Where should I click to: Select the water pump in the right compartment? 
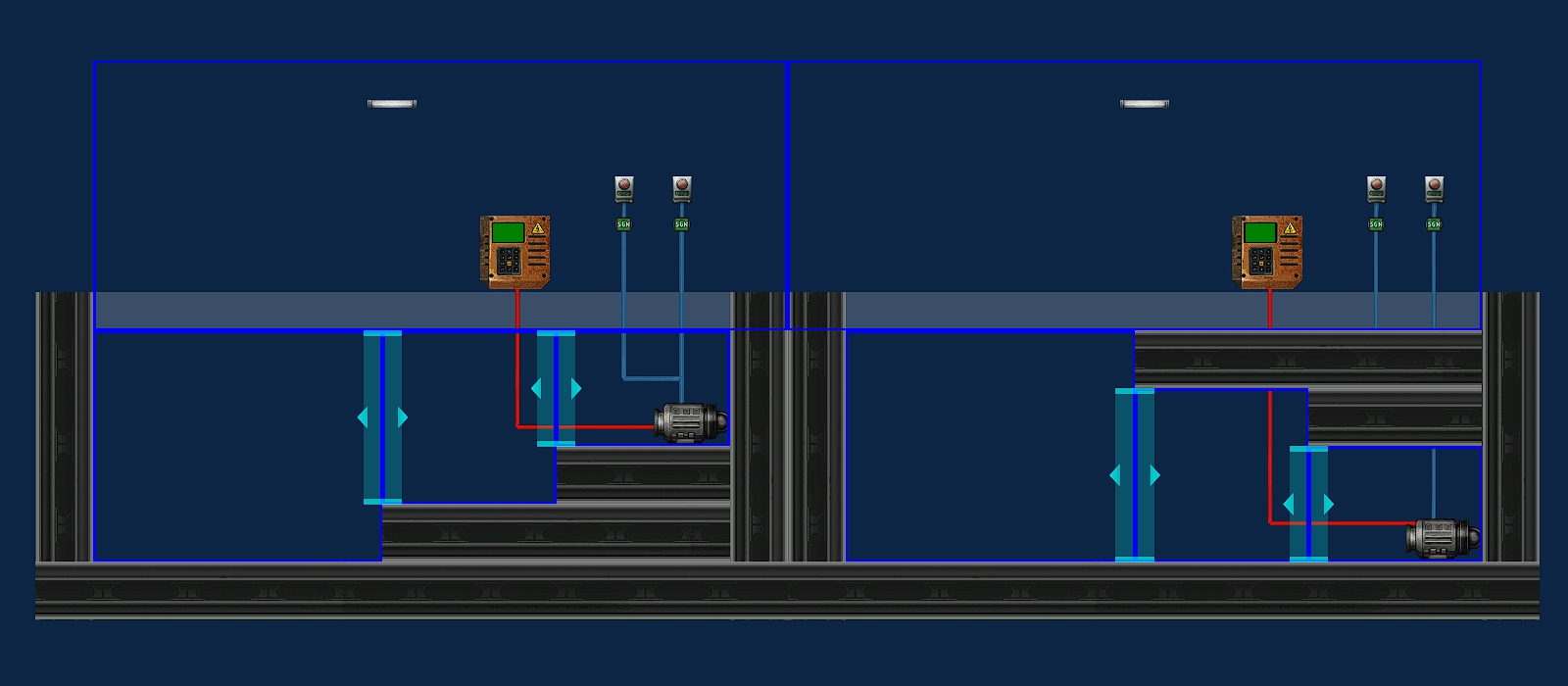(x=1444, y=538)
